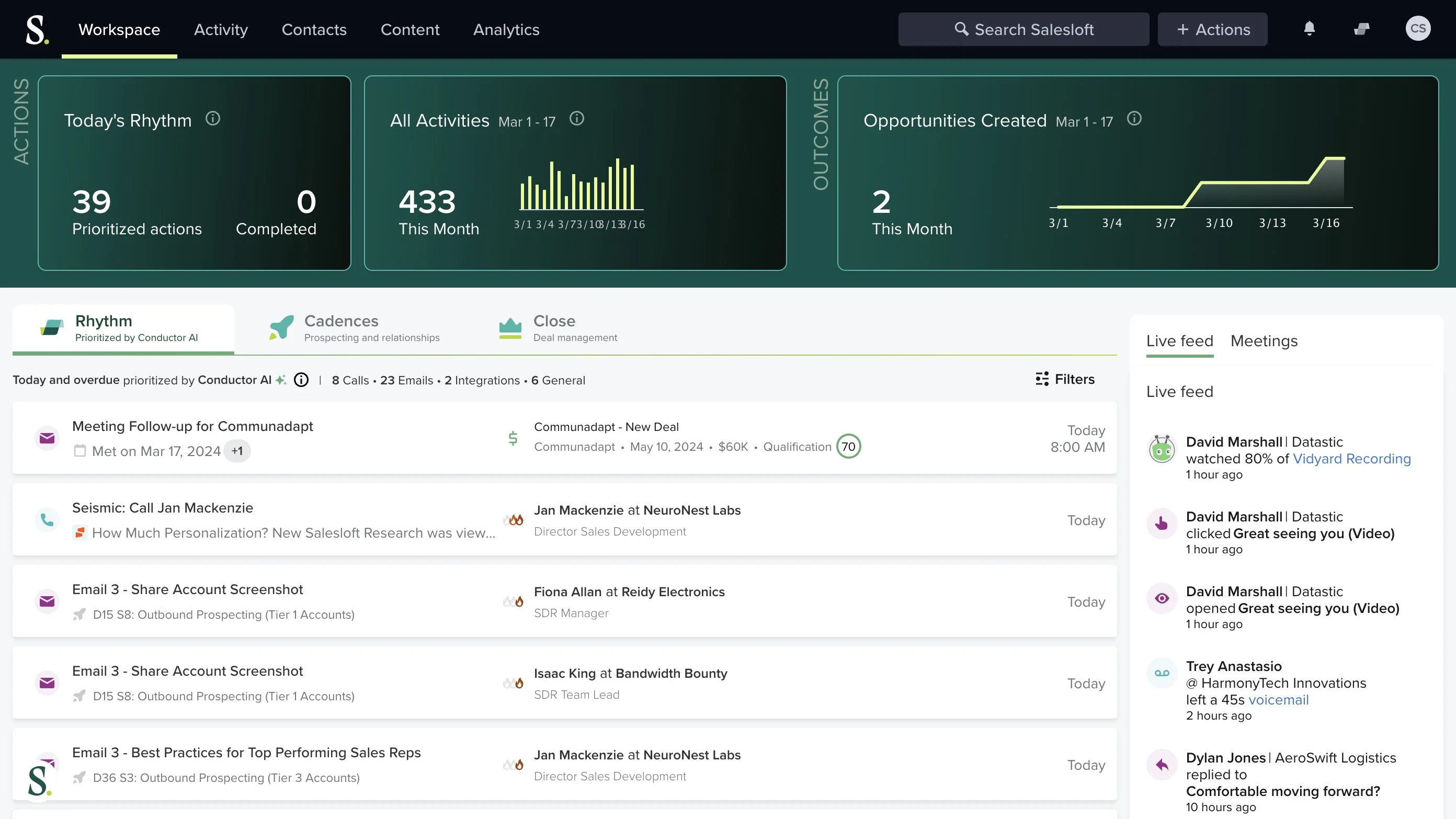Open Email 3 - Best Practices for Top Performing task

coord(246,753)
